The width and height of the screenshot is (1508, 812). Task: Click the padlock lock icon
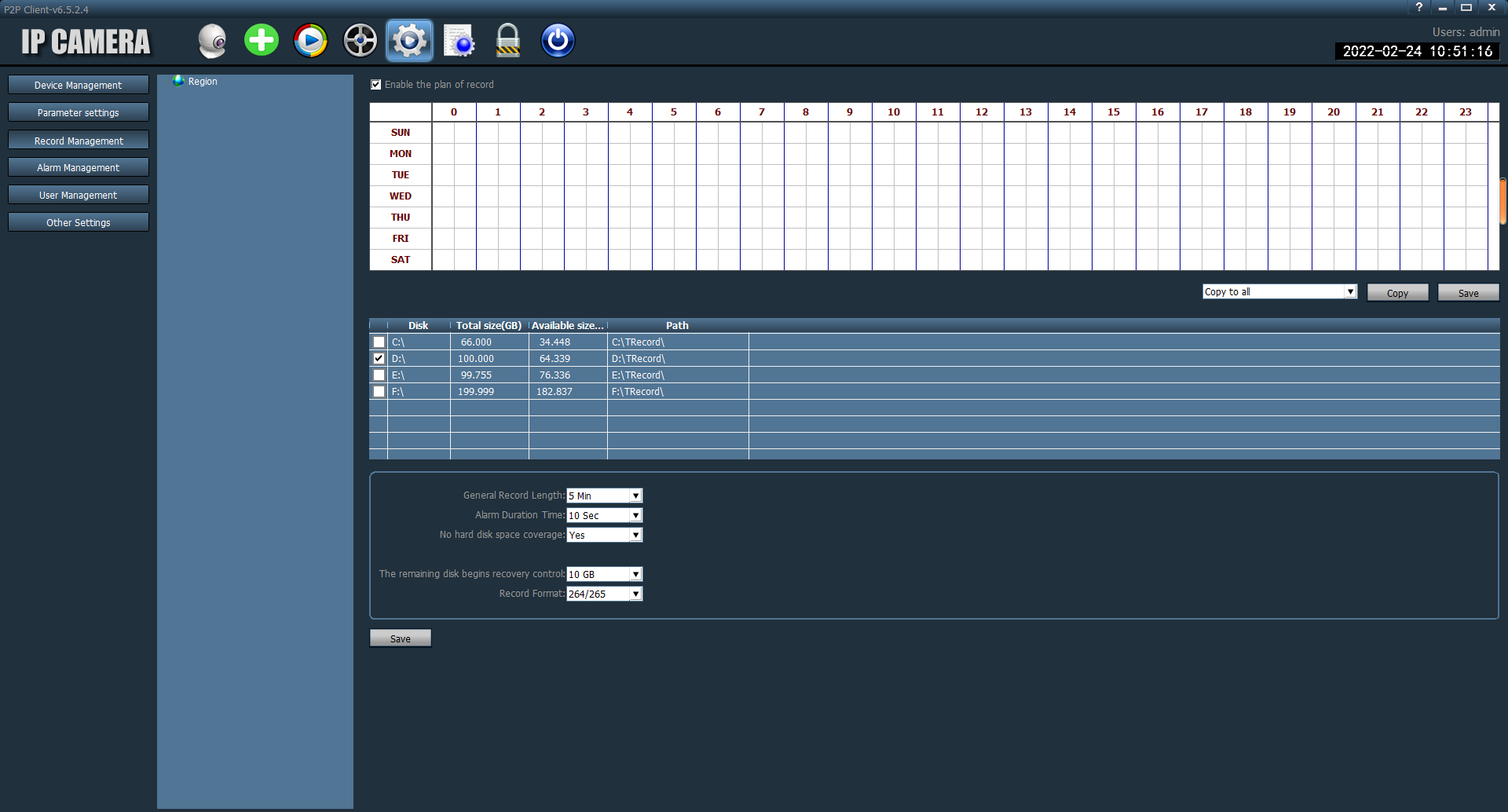[x=508, y=41]
